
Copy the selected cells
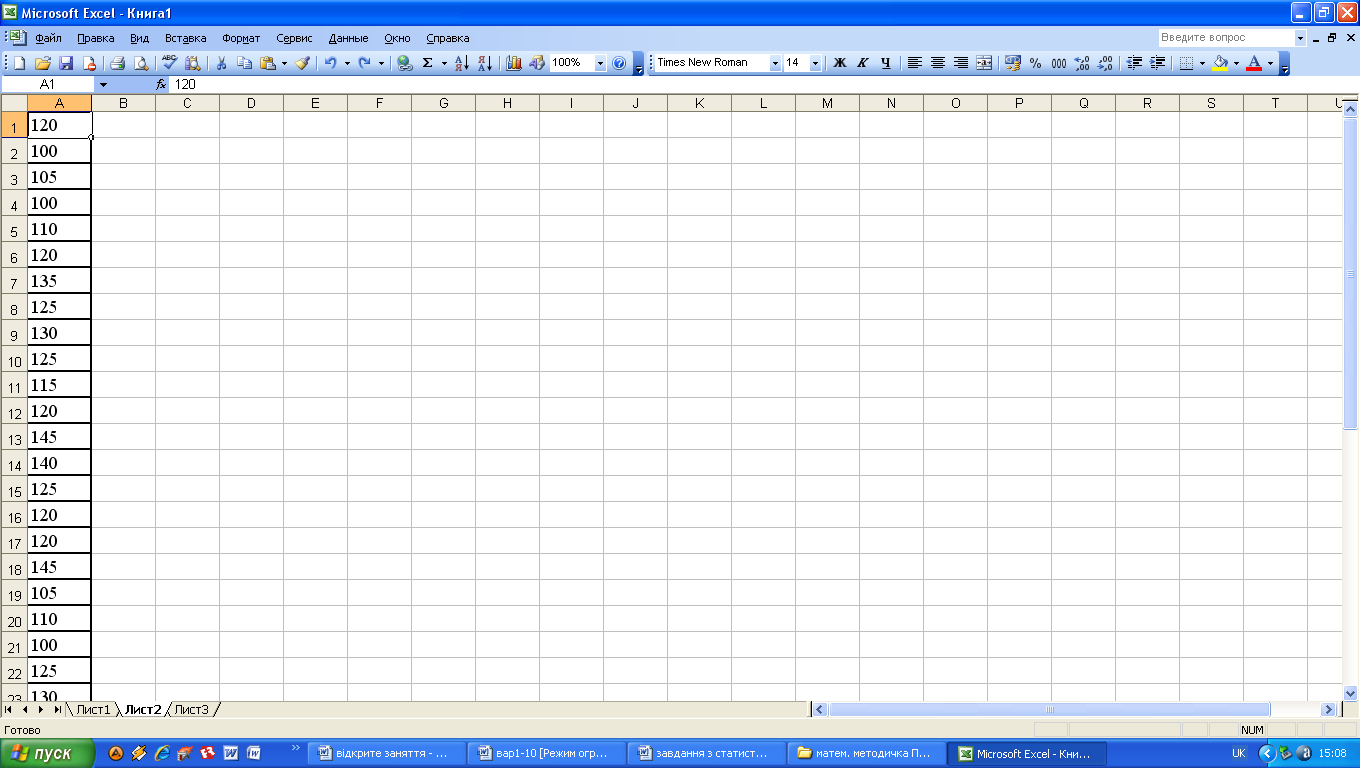[x=244, y=63]
